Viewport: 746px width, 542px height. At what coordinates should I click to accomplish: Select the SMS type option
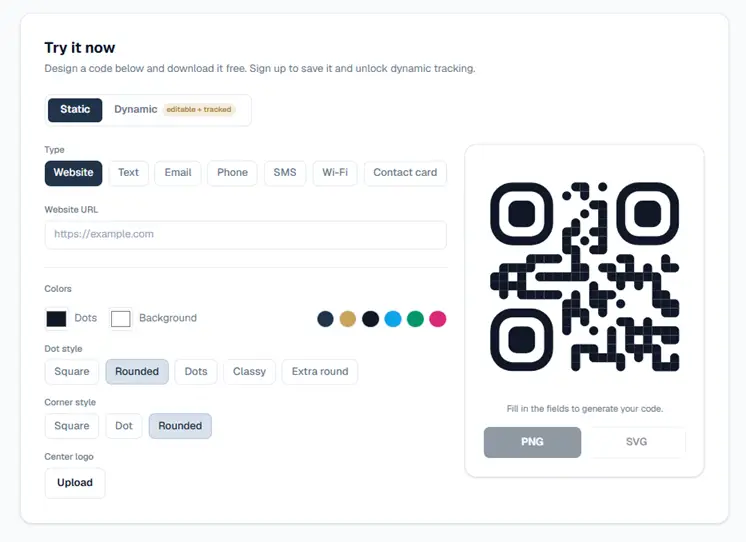(x=285, y=173)
